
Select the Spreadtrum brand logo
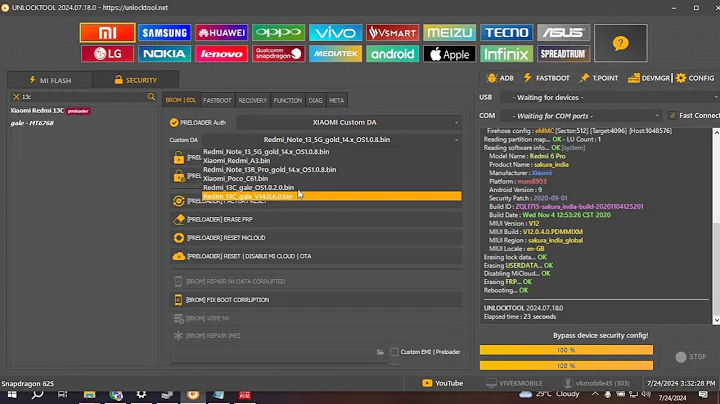tap(563, 54)
